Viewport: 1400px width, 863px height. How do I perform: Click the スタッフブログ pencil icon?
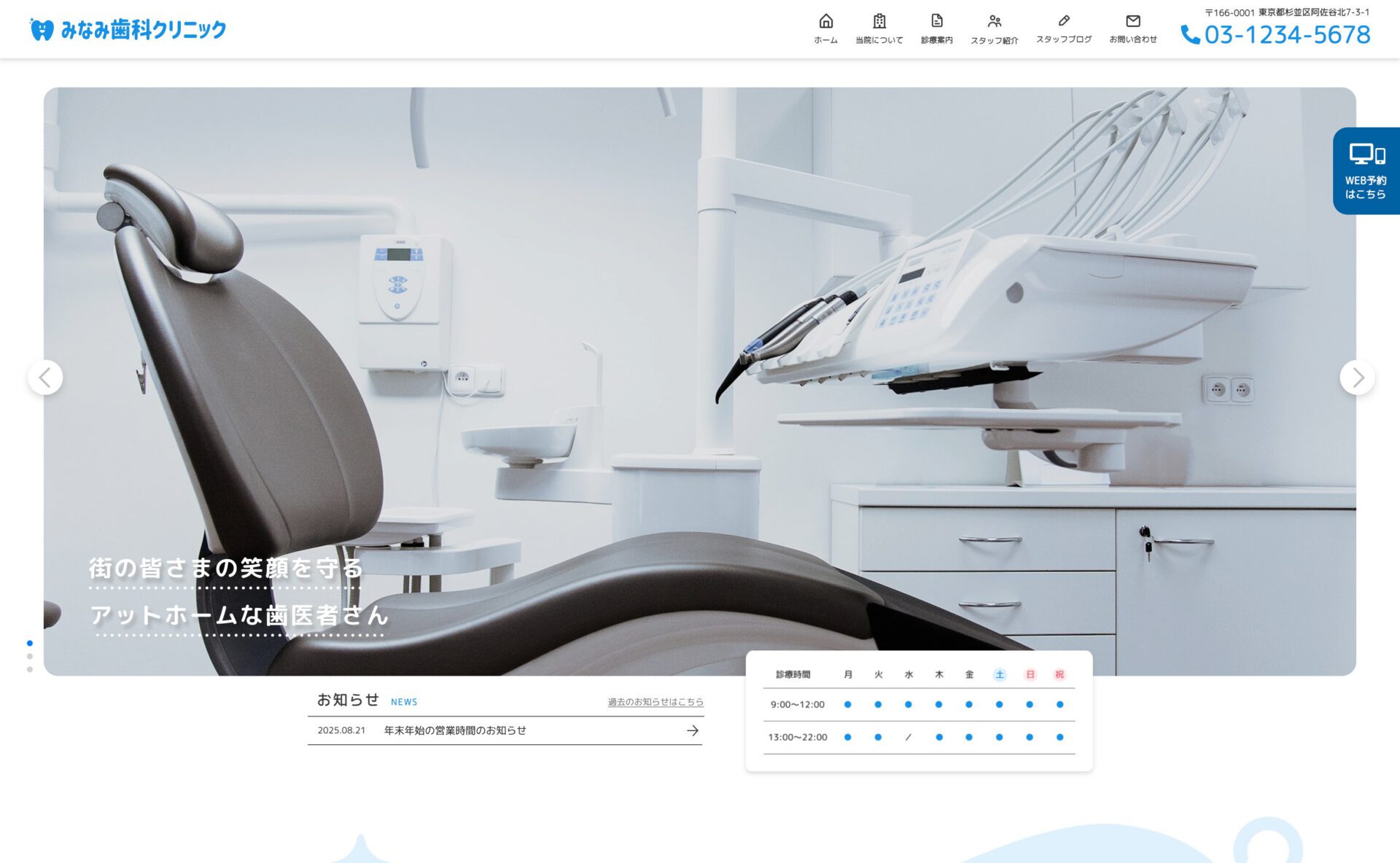point(1064,21)
